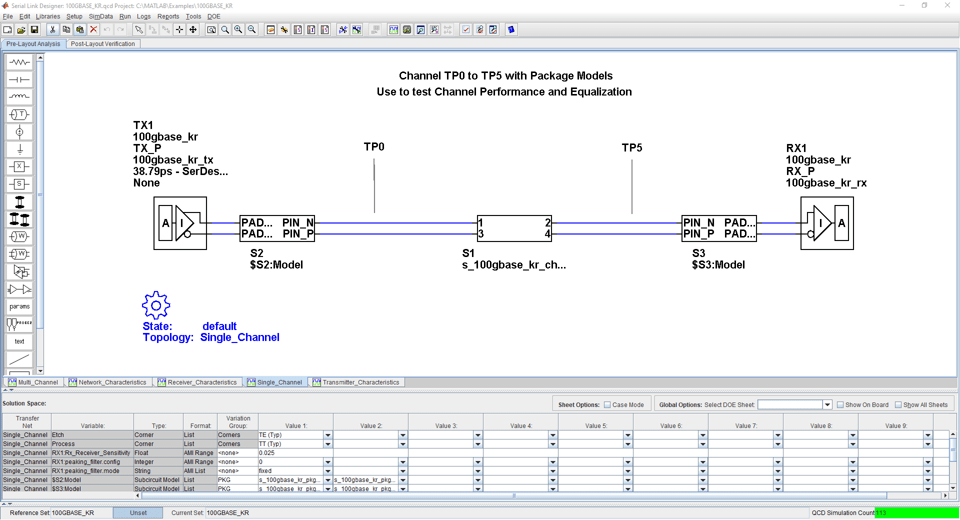The image size is (960, 520).
Task: Enable the Case Mode checkbox
Action: (x=607, y=405)
